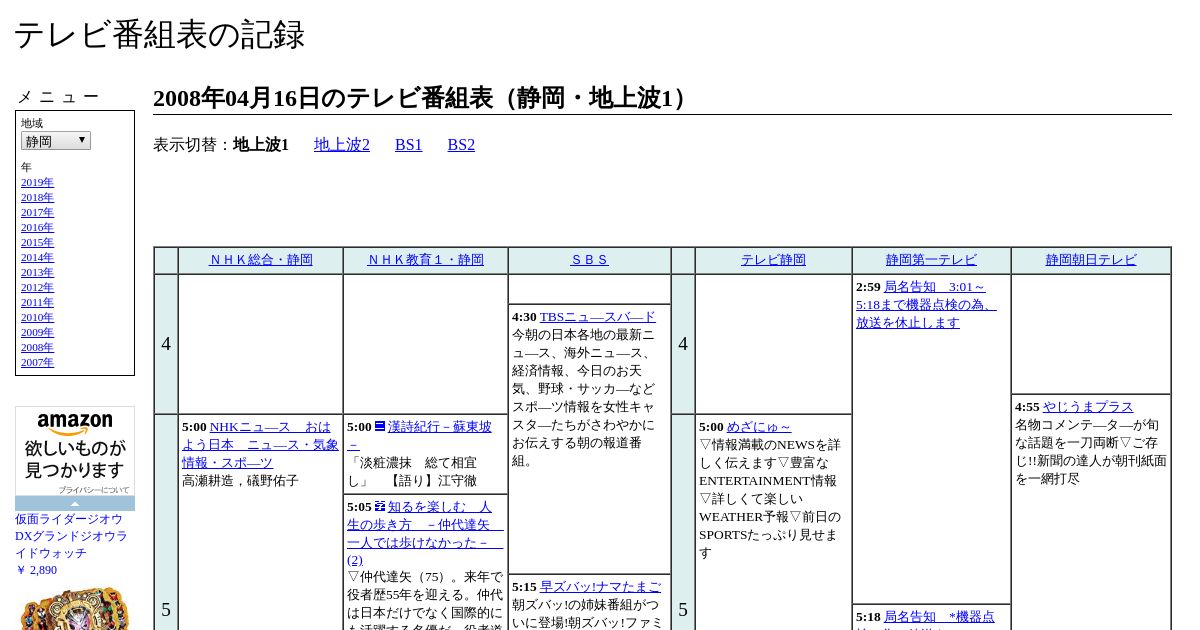Click the icon beside 5:05 知るを楽しむ
The width and height of the screenshot is (1200, 630).
pyautogui.click(x=380, y=506)
